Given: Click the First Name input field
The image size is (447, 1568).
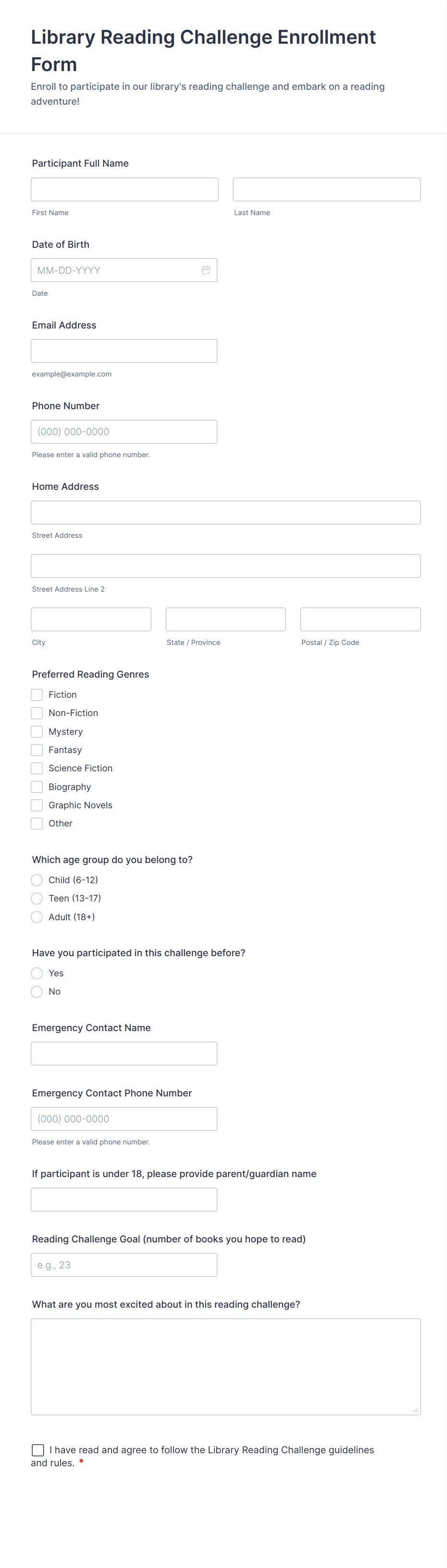Looking at the screenshot, I should (124, 189).
